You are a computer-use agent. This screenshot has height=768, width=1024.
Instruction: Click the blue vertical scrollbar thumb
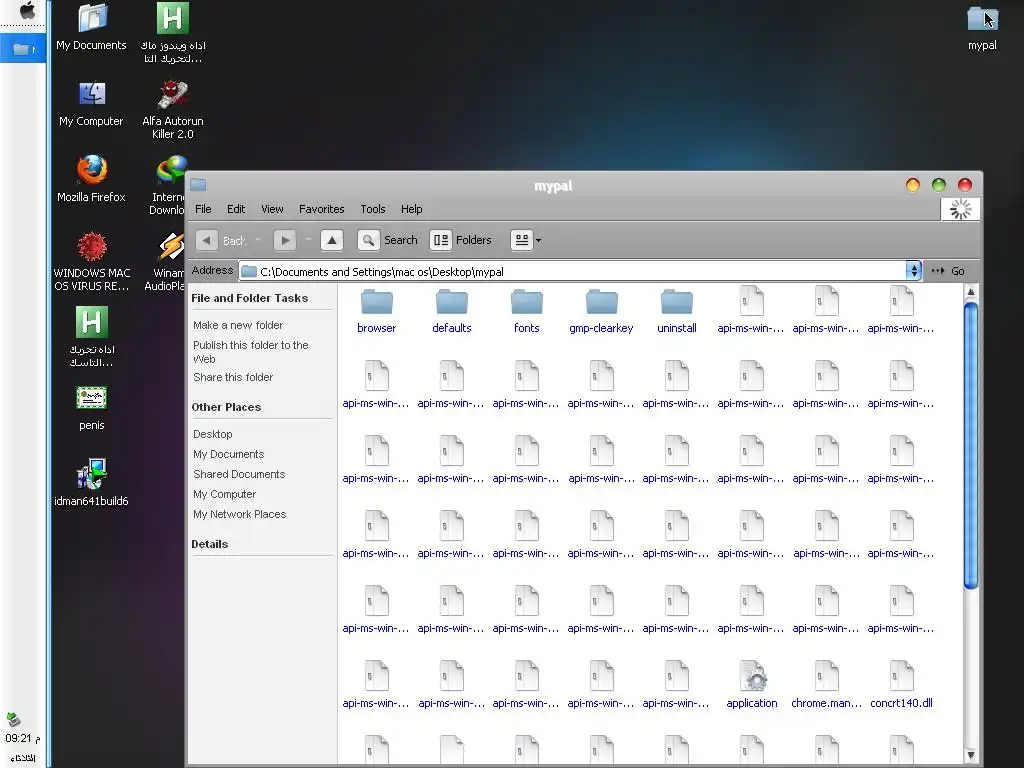[x=971, y=445]
